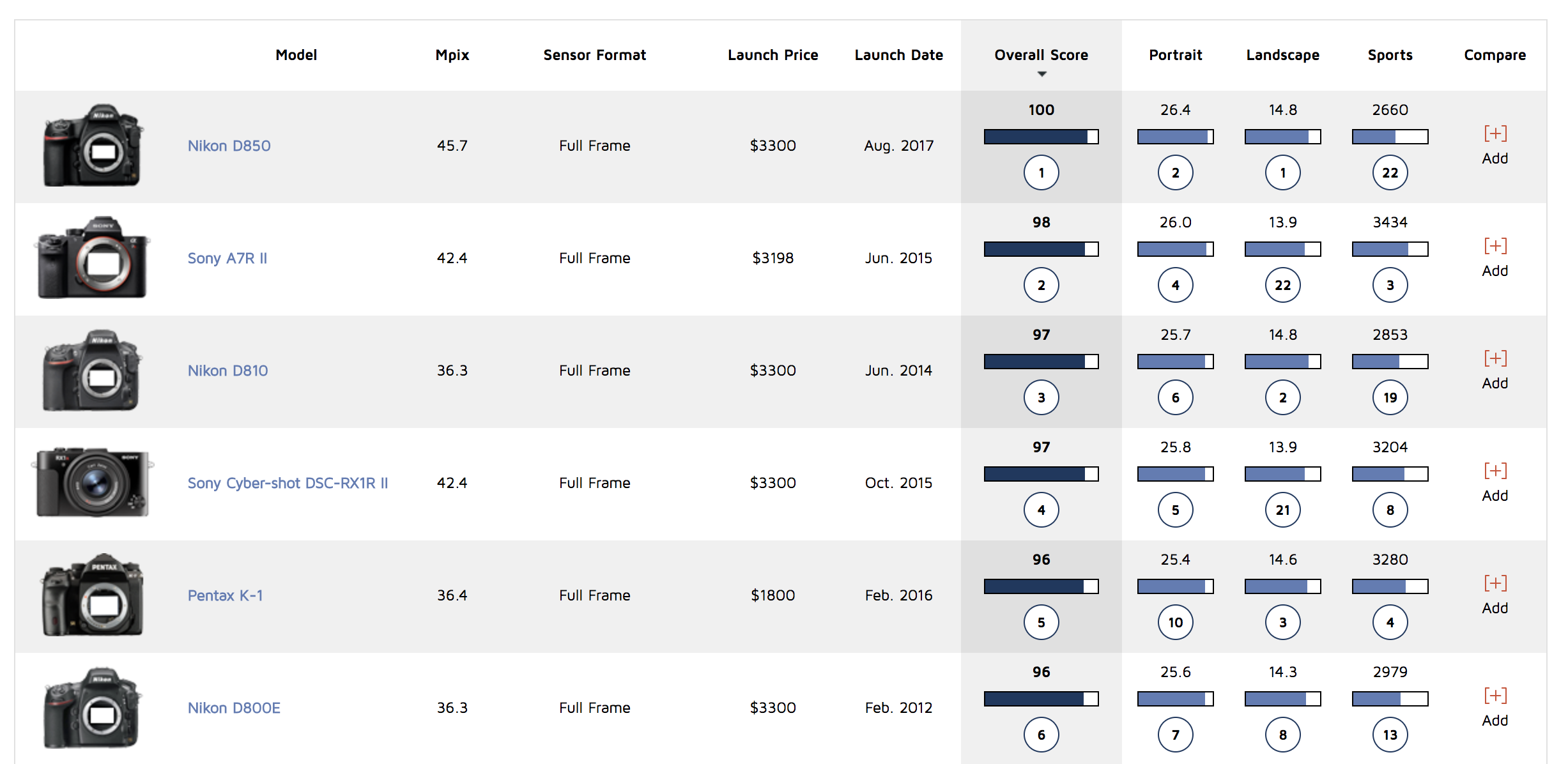Image resolution: width=1568 pixels, height=764 pixels.
Task: Click Nikon D850 overall score bar
Action: point(1041,137)
